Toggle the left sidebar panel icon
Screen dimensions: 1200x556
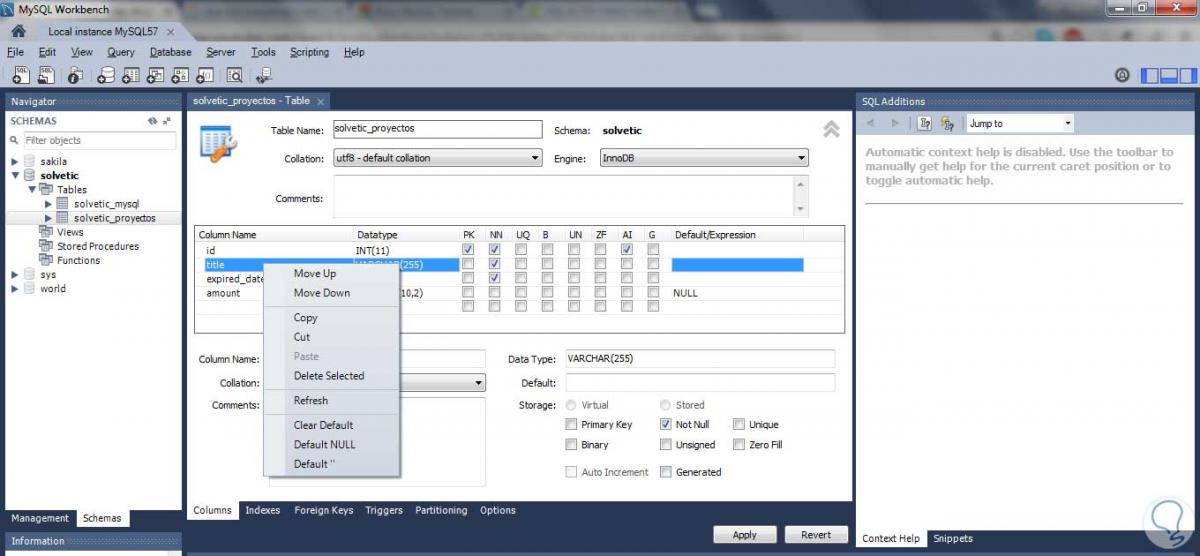(x=1150, y=75)
